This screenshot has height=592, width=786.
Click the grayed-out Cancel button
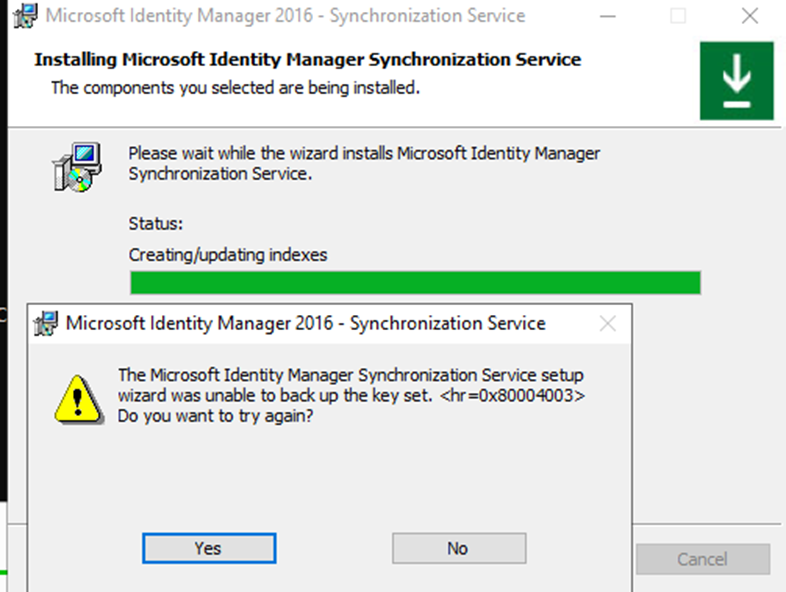[x=703, y=559]
